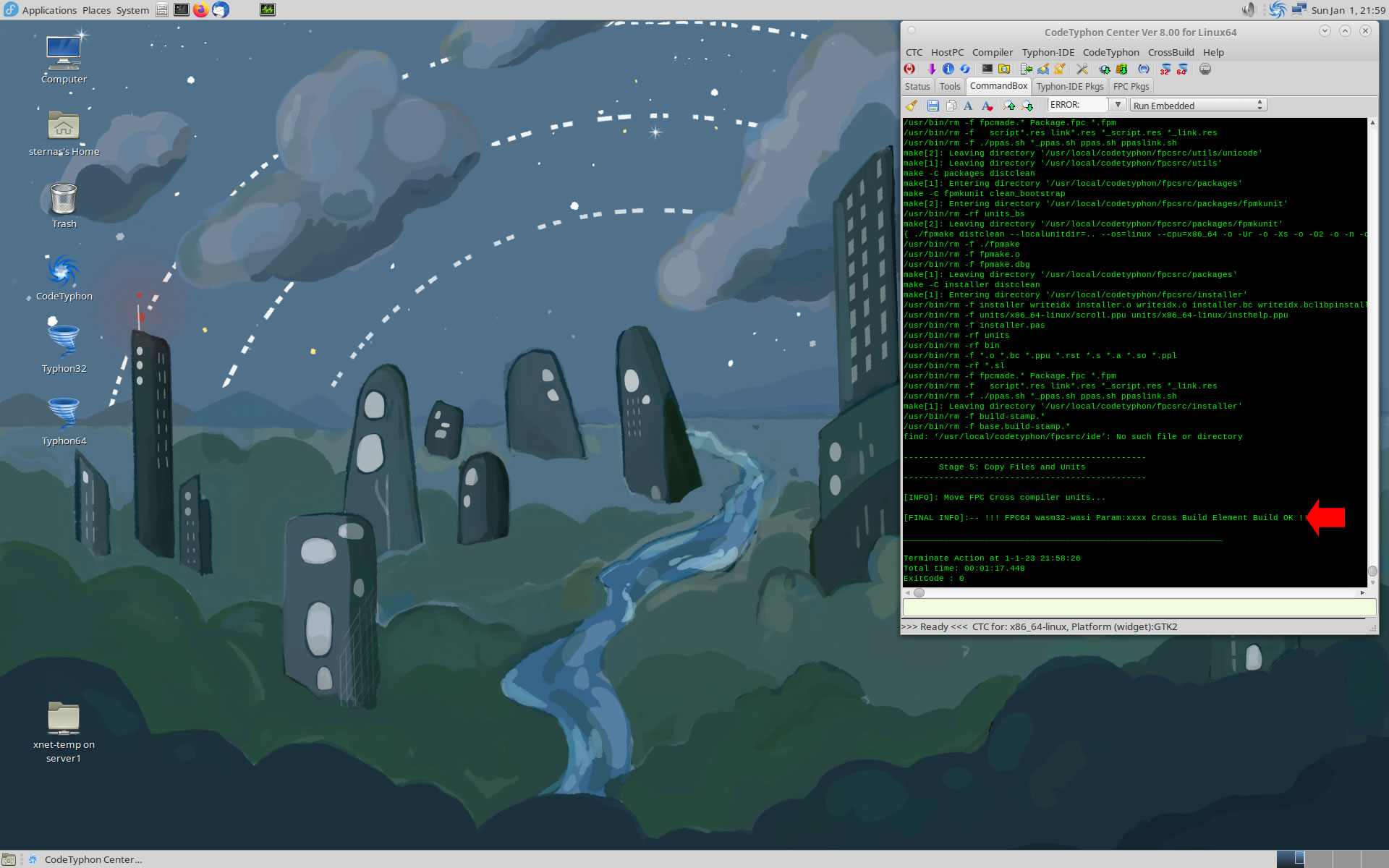
Task: Click the Stage 5: Copy Files and Units text
Action: (x=1011, y=467)
